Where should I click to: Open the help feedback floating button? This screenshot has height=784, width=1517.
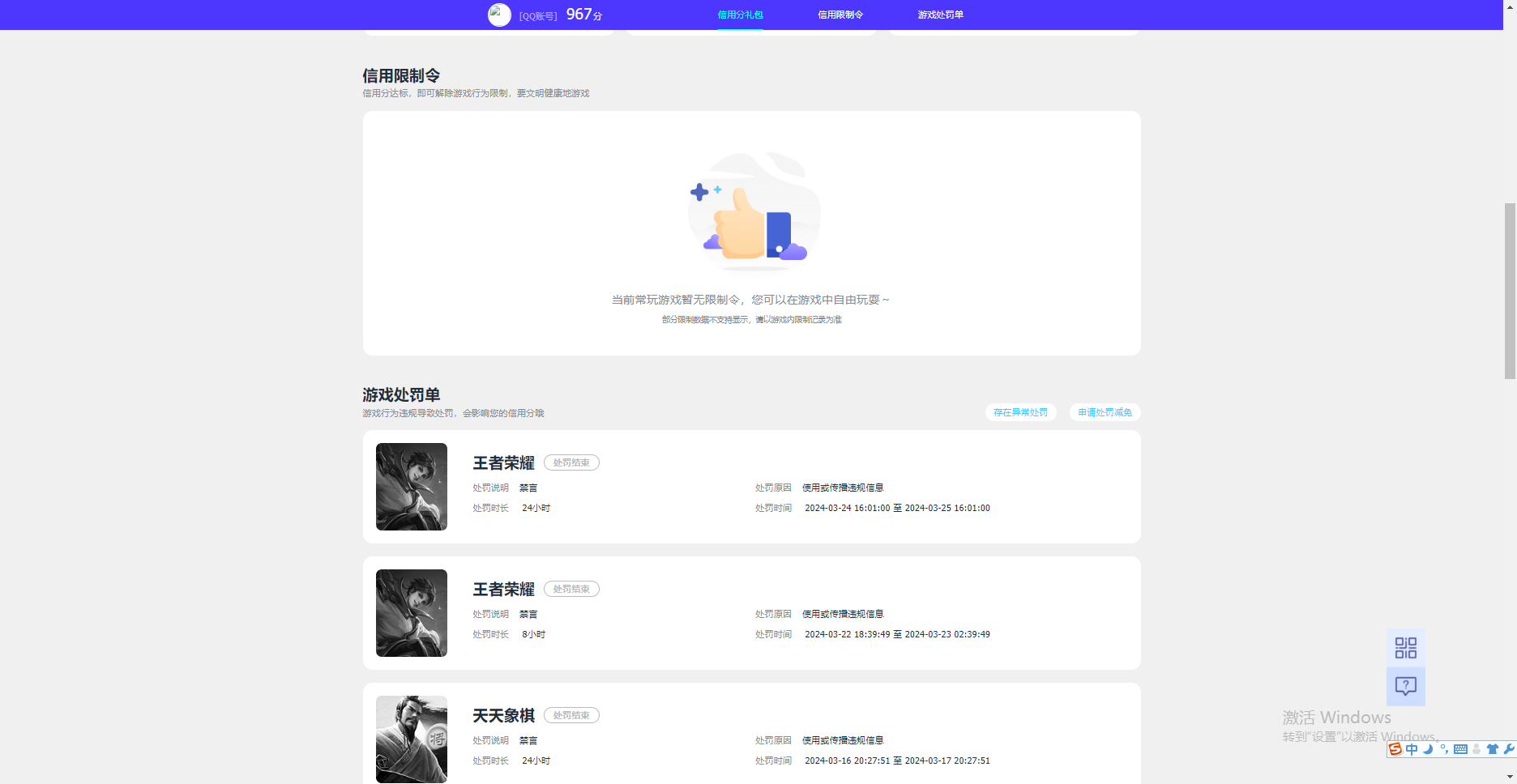click(1406, 687)
